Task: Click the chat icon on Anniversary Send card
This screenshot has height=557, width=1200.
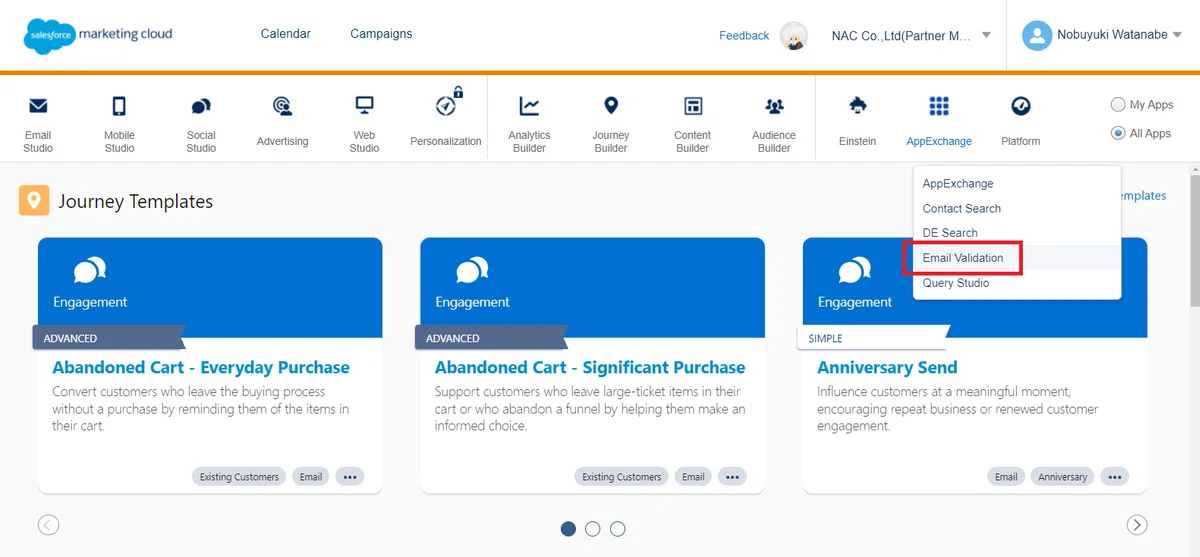Action: (x=854, y=271)
